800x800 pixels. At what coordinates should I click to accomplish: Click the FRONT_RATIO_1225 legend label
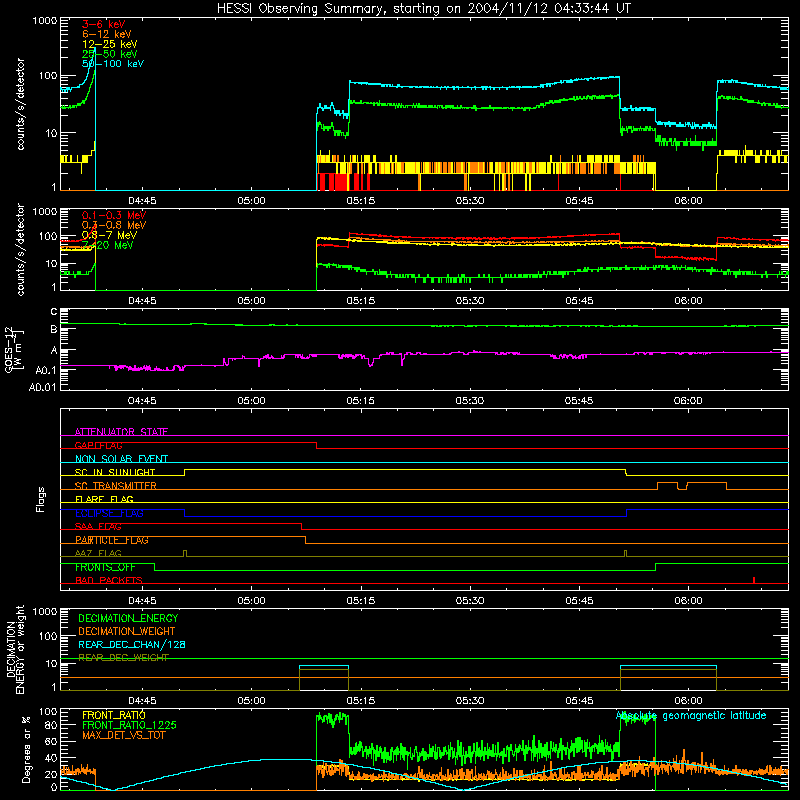click(x=130, y=725)
